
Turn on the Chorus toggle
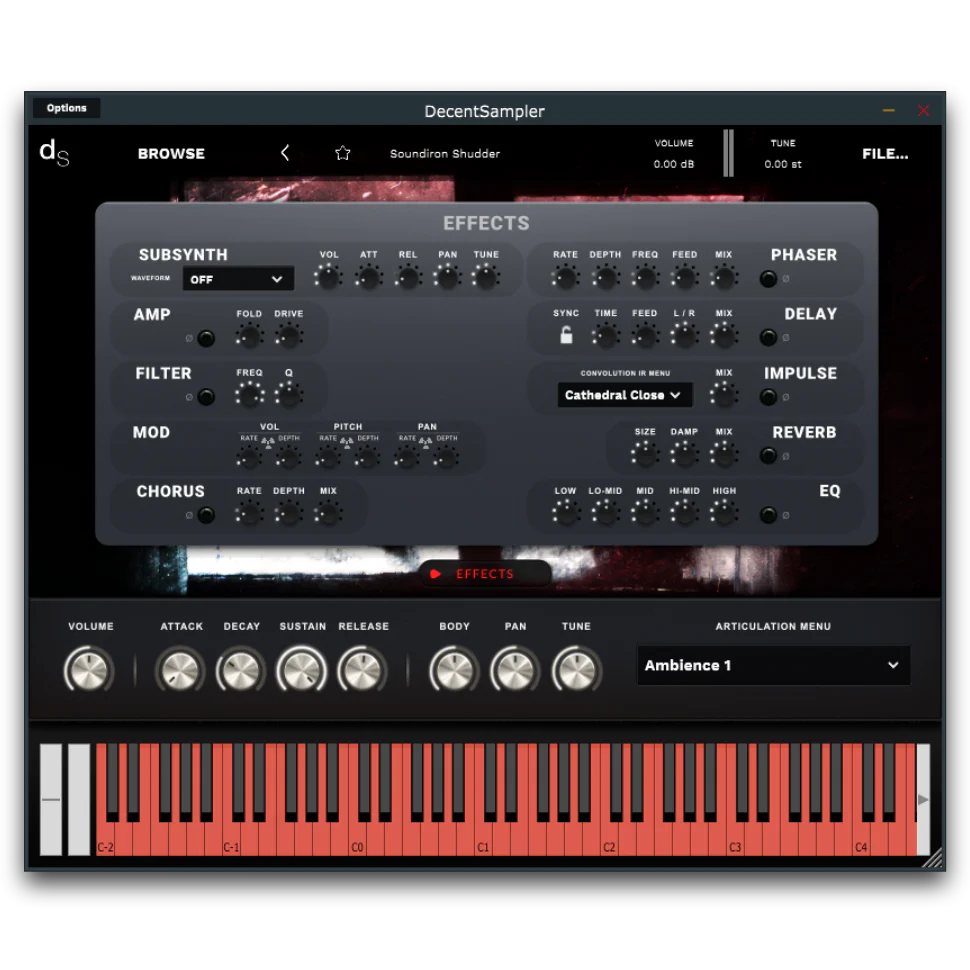206,516
